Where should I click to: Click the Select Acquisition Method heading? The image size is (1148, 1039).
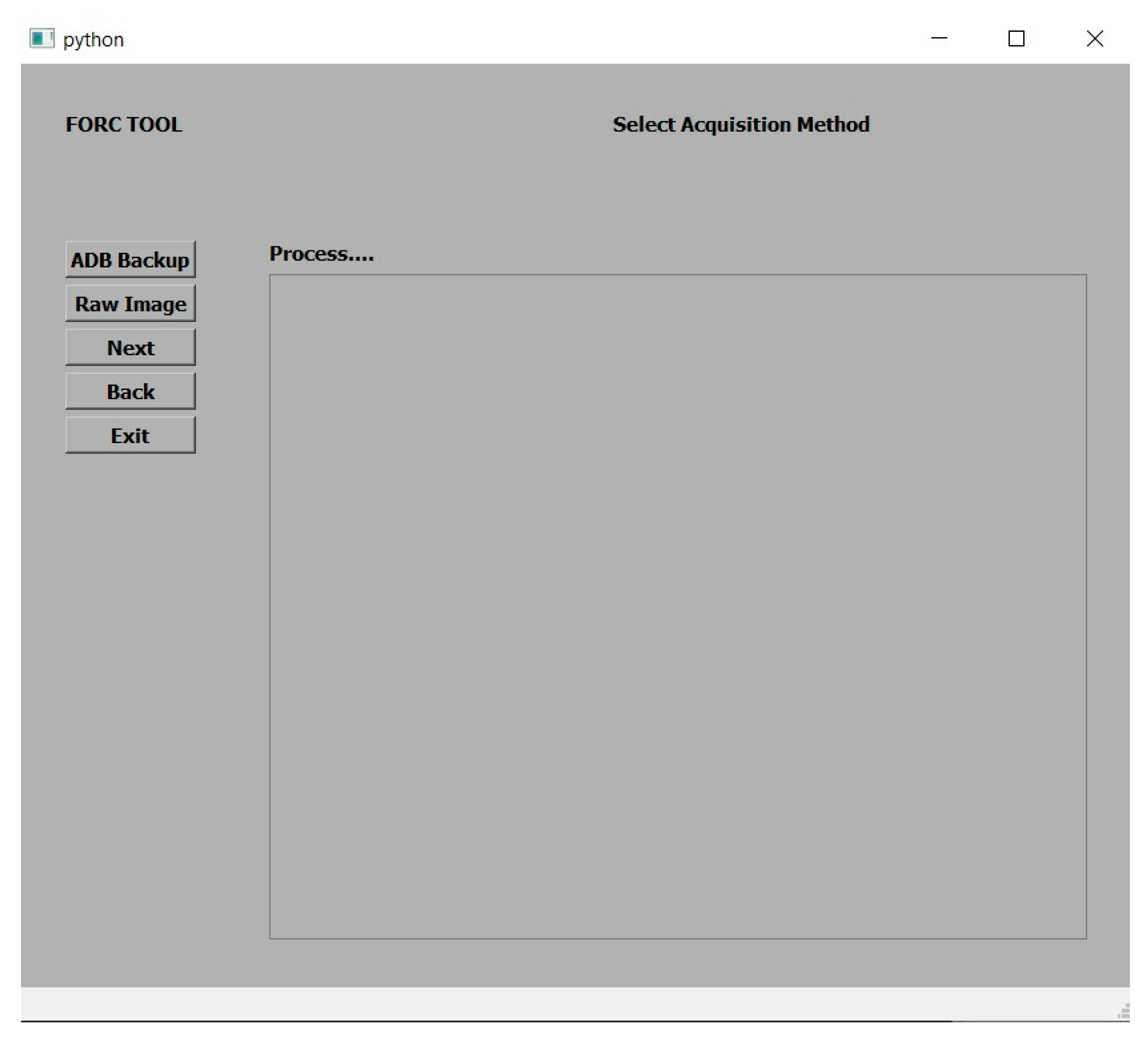click(x=740, y=125)
